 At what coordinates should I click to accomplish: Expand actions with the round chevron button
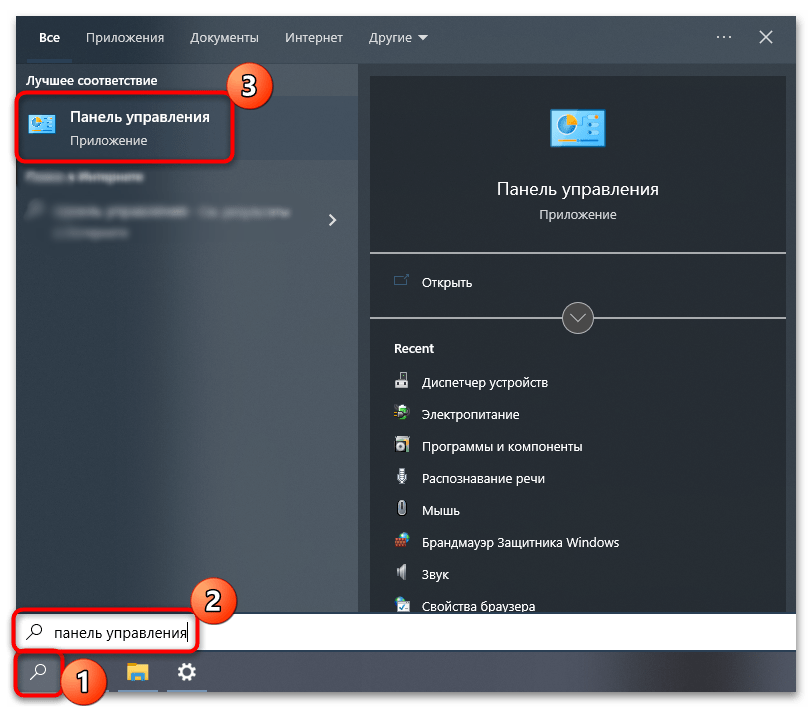coord(578,319)
